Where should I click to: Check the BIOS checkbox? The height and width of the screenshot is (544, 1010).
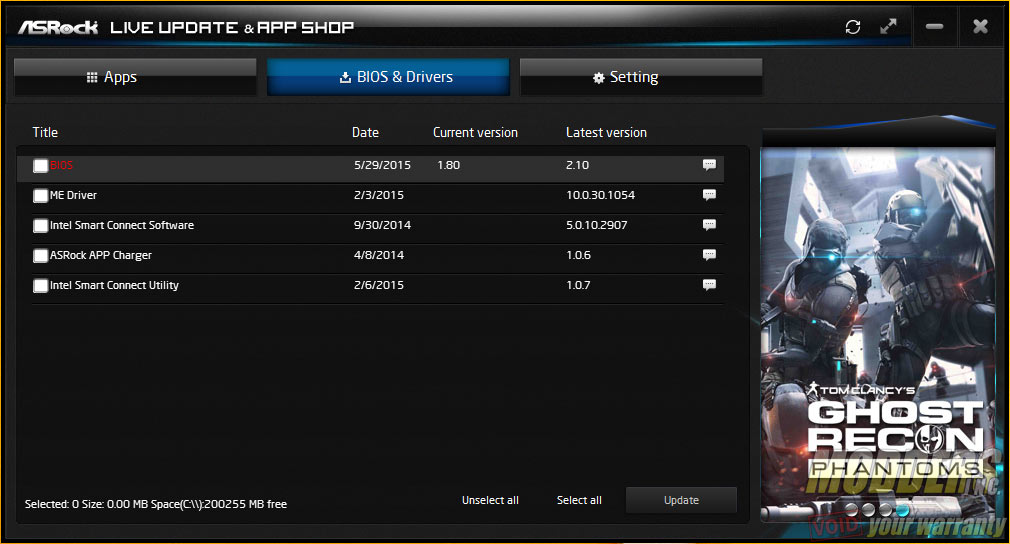point(41,166)
